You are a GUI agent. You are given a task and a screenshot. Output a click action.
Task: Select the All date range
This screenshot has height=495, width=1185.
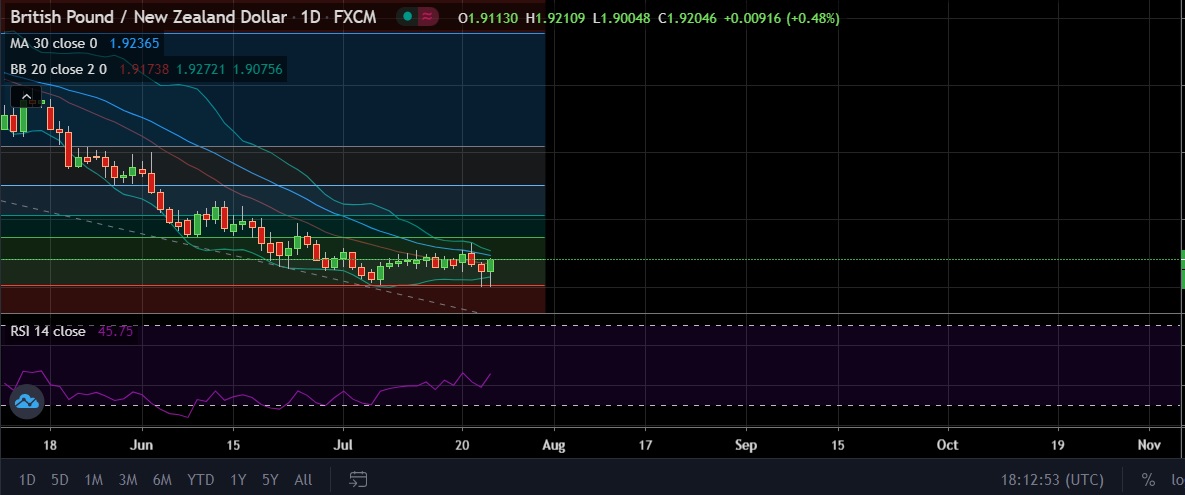303,479
